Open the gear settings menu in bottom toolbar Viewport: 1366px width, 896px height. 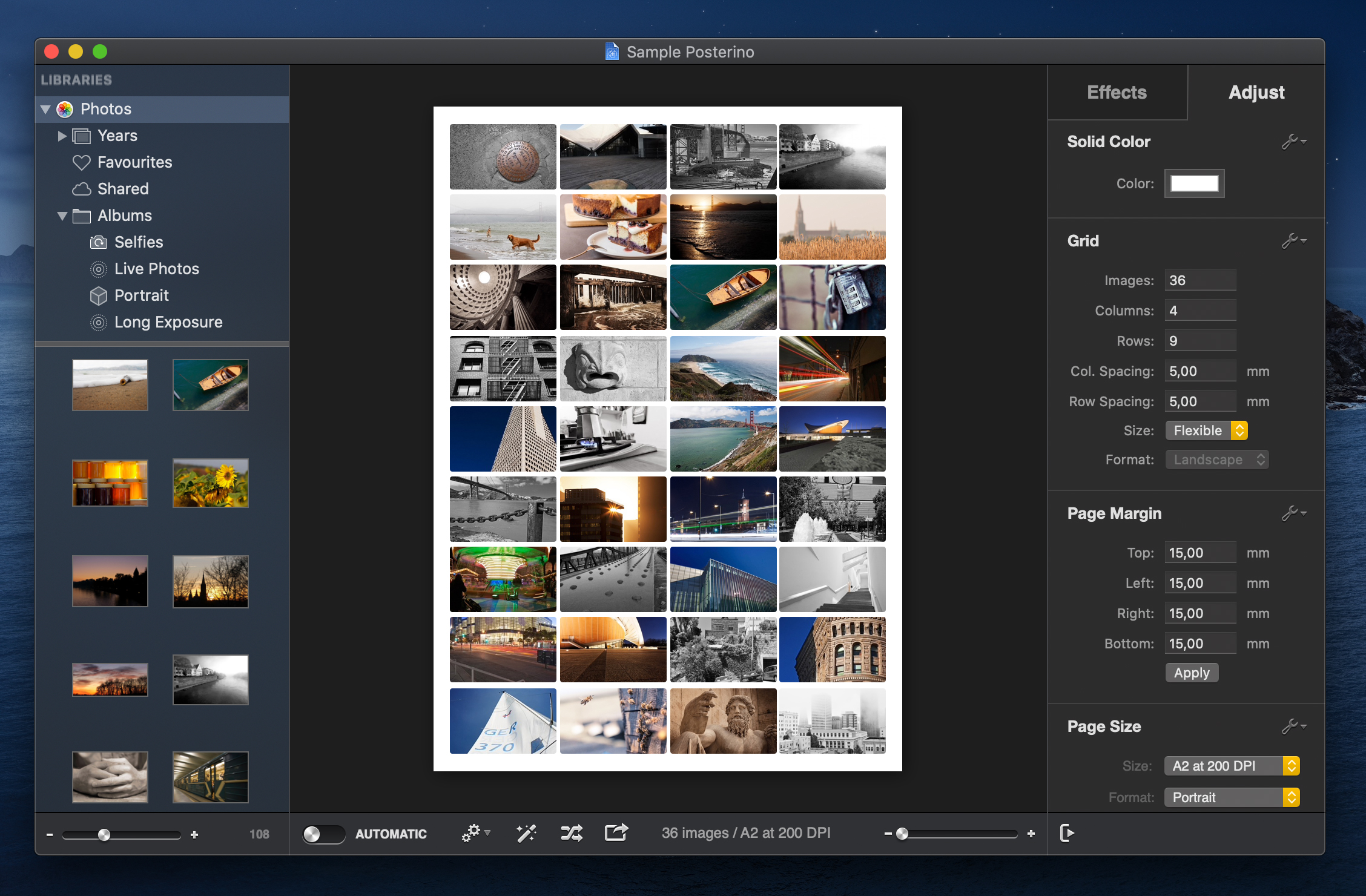click(475, 833)
